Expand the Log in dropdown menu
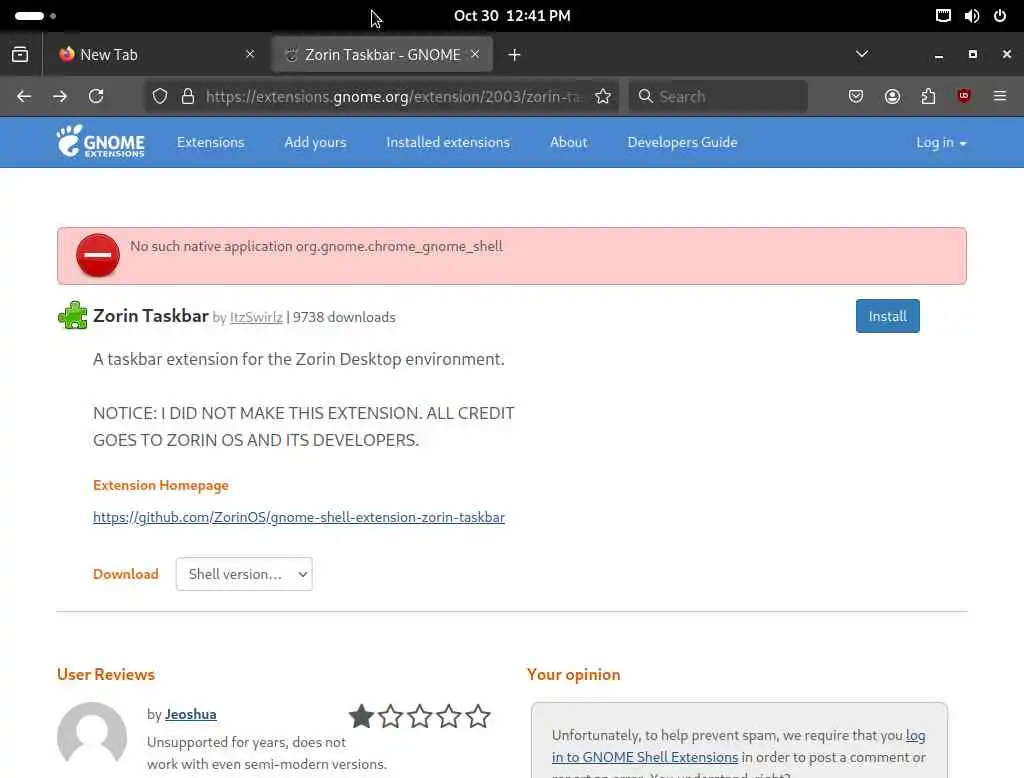The width and height of the screenshot is (1024, 778). click(941, 142)
